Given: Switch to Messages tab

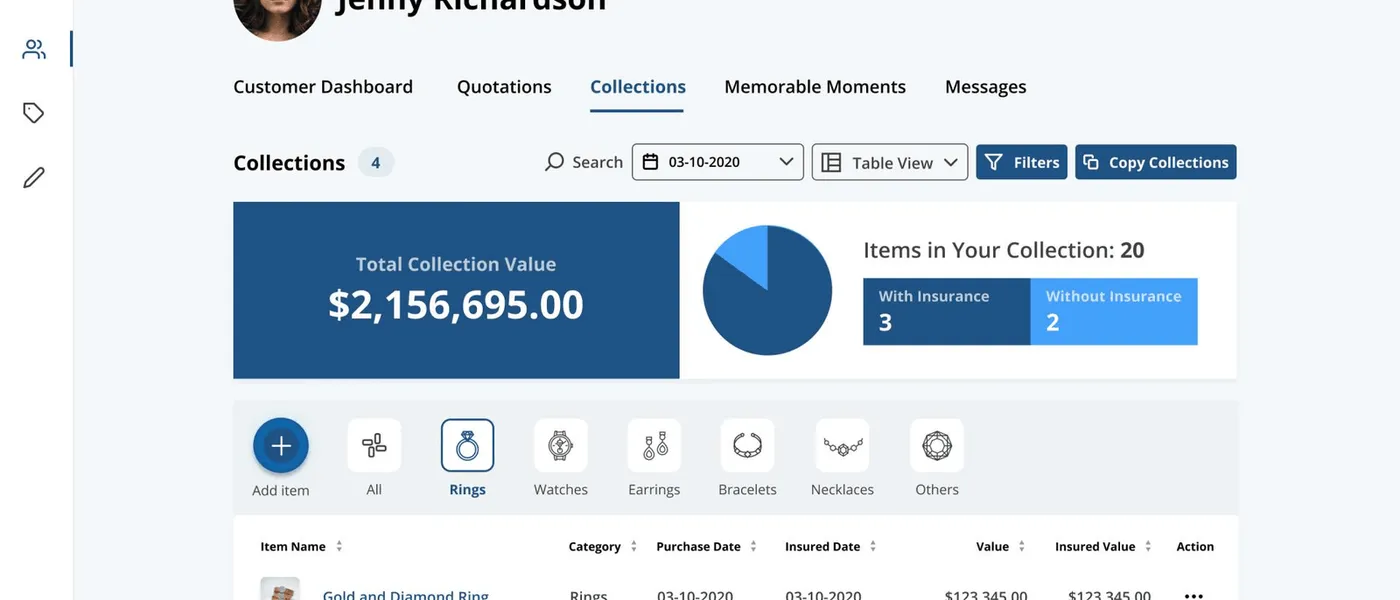Looking at the screenshot, I should pyautogui.click(x=986, y=87).
